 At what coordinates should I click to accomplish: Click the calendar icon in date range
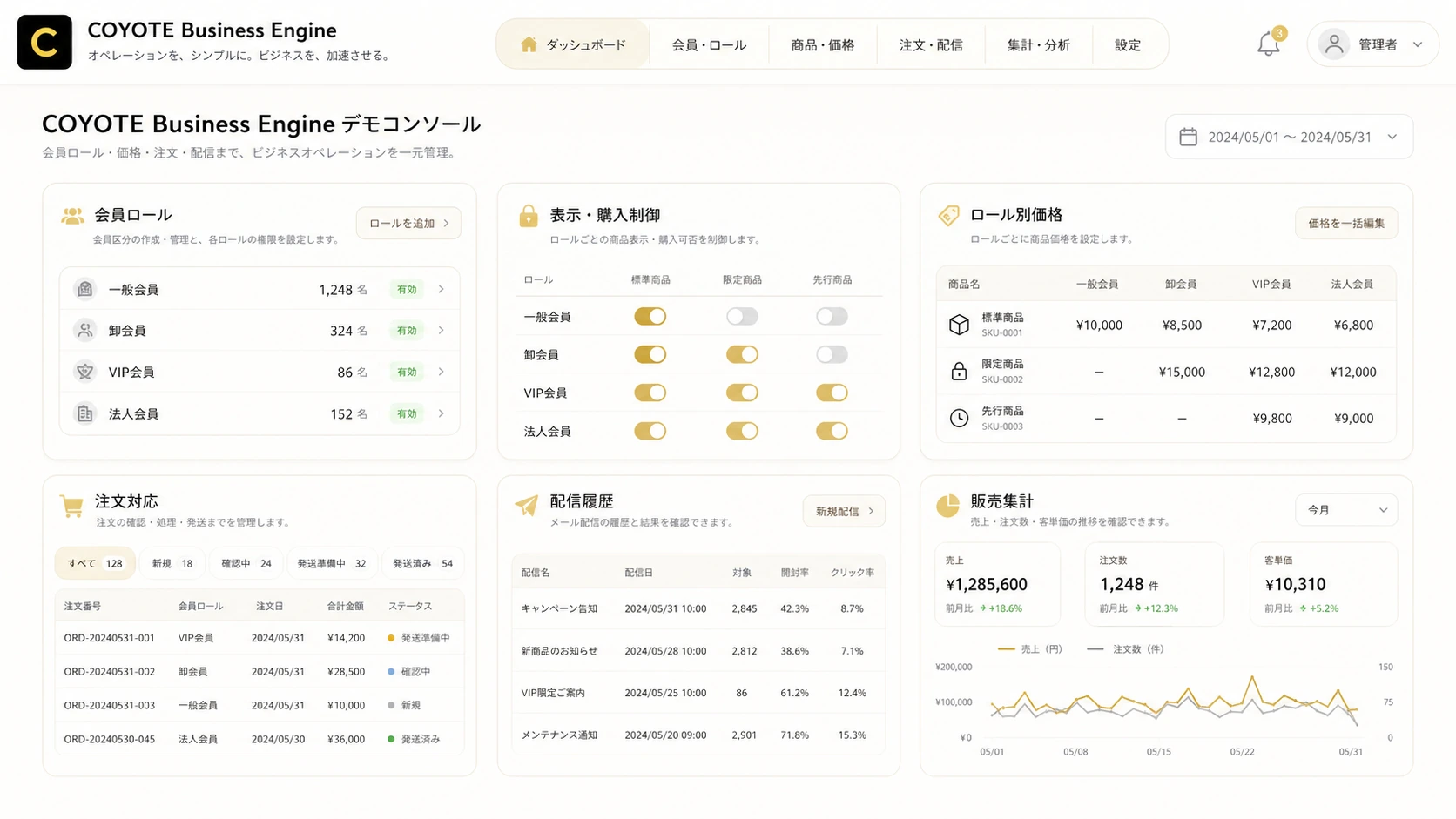pyautogui.click(x=1188, y=137)
